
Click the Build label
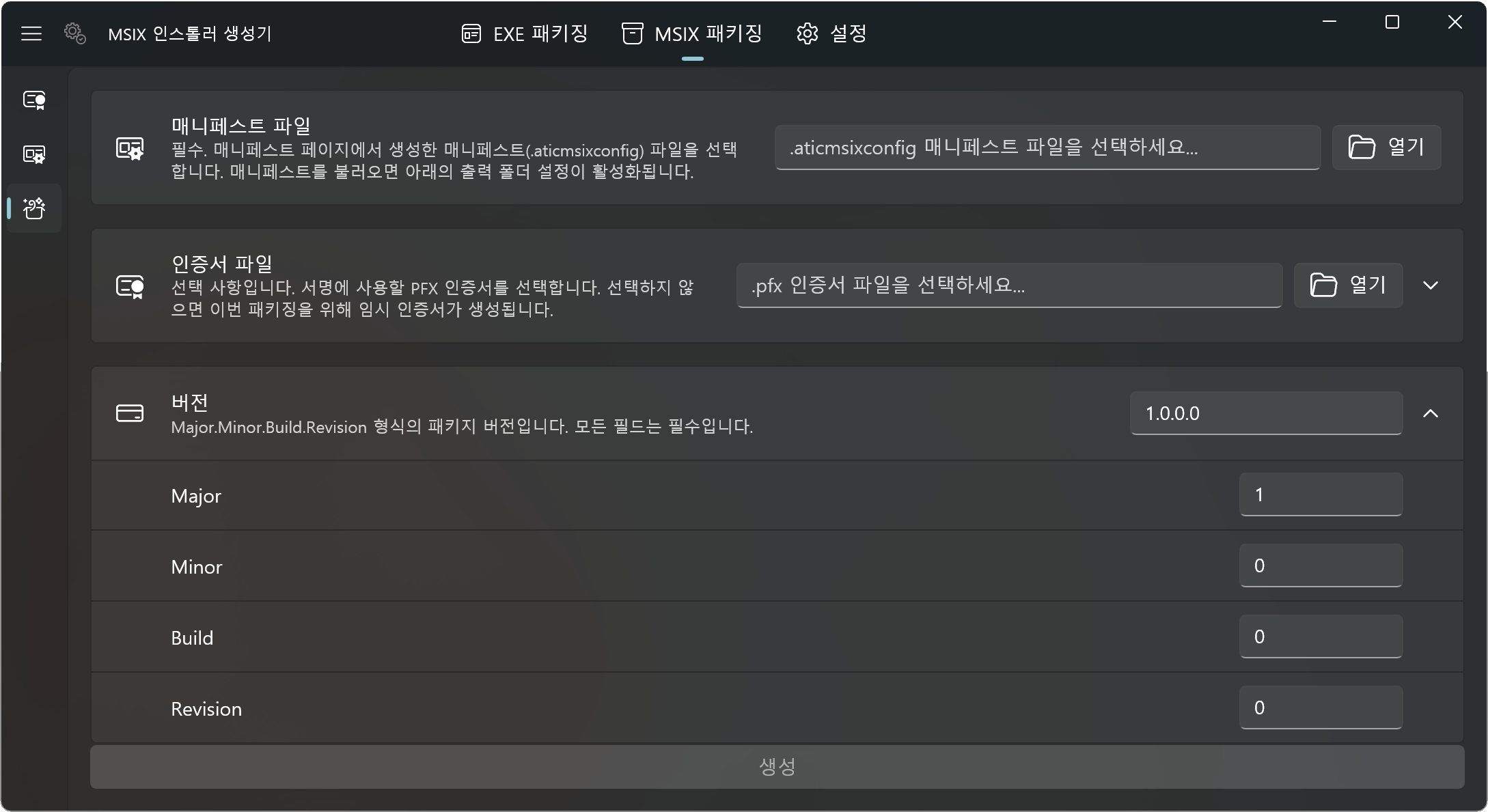192,638
